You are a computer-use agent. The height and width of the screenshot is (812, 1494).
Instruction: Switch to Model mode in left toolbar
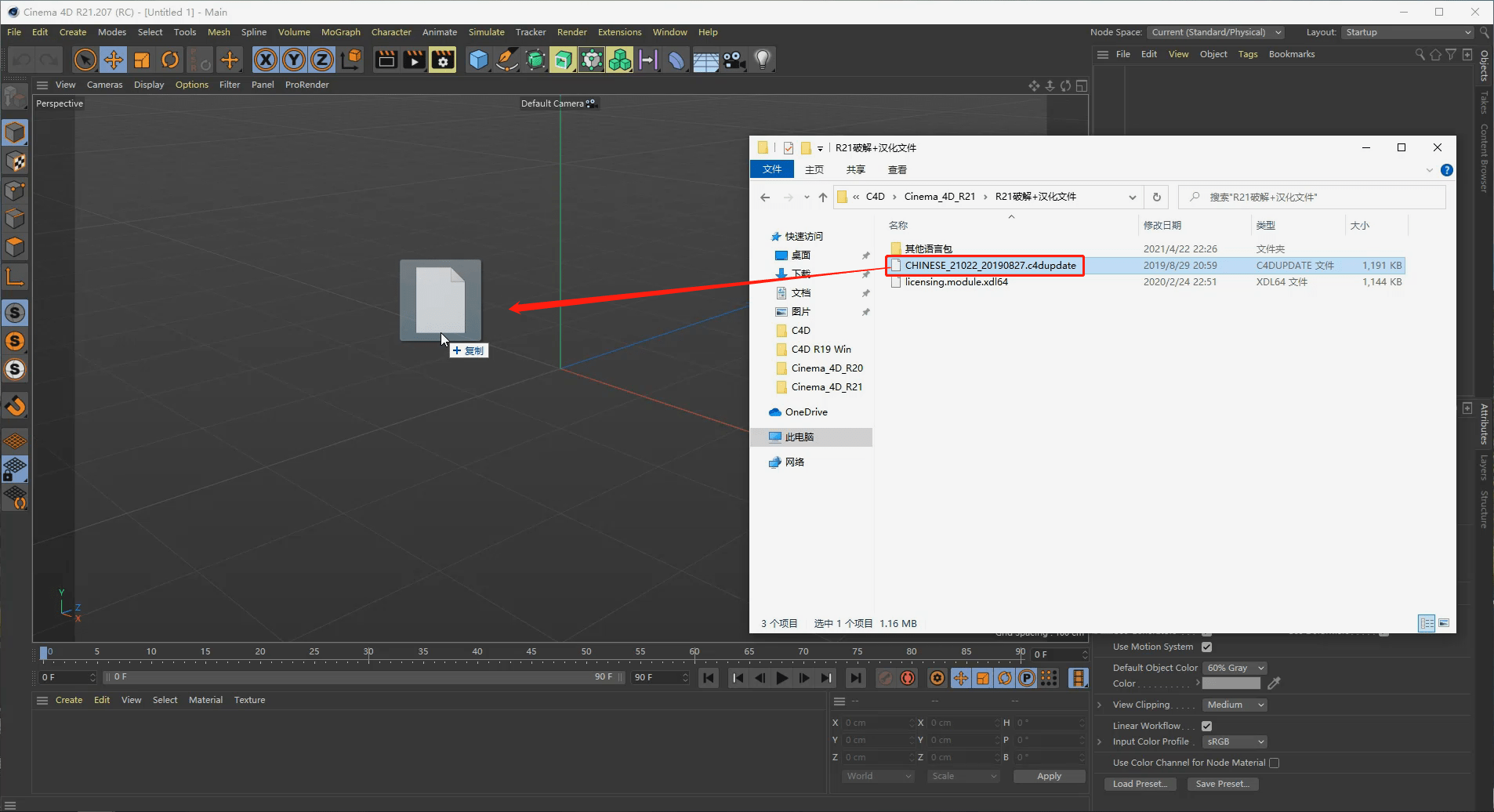click(15, 132)
